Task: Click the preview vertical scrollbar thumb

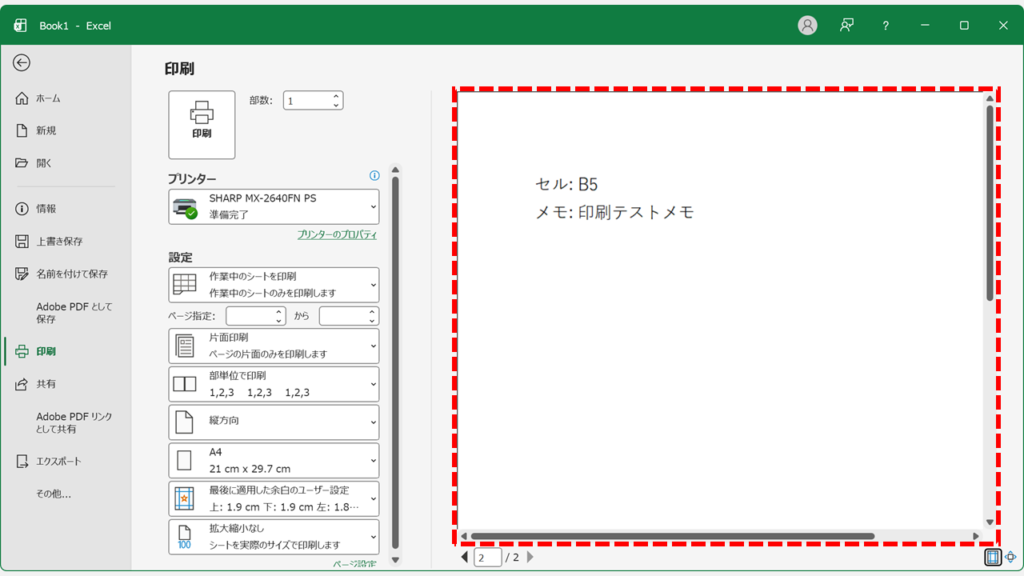Action: coord(990,202)
